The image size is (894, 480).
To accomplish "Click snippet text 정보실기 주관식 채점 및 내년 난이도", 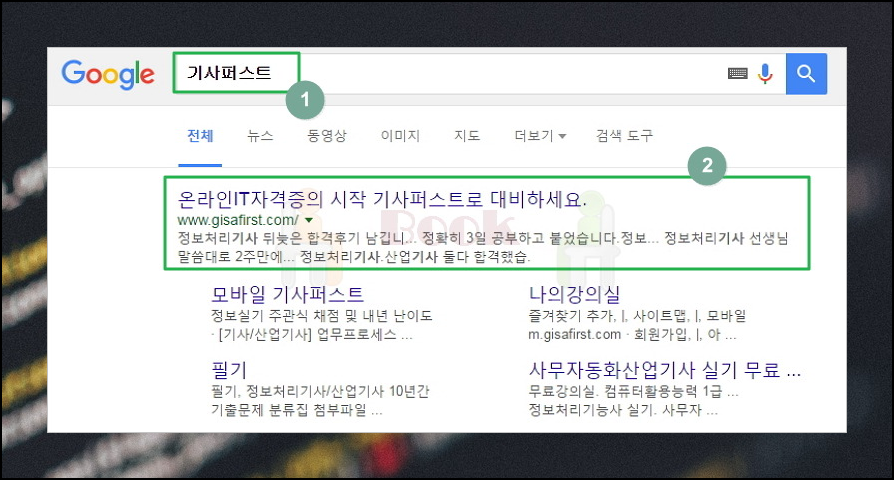I will coord(322,316).
